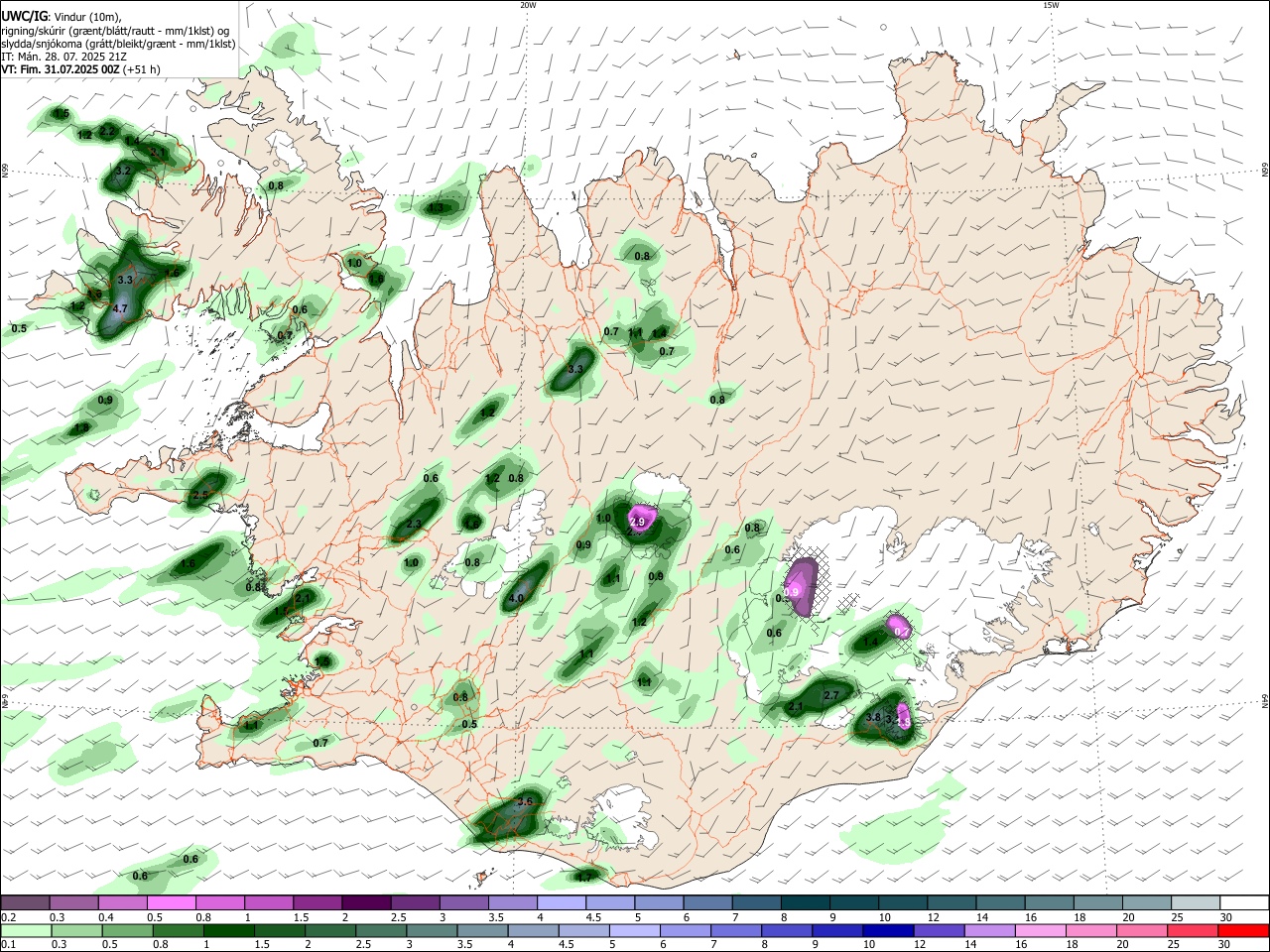Click the 'slydda/snjókoma' legend description line
Image resolution: width=1270 pixels, height=952 pixels.
tap(118, 44)
